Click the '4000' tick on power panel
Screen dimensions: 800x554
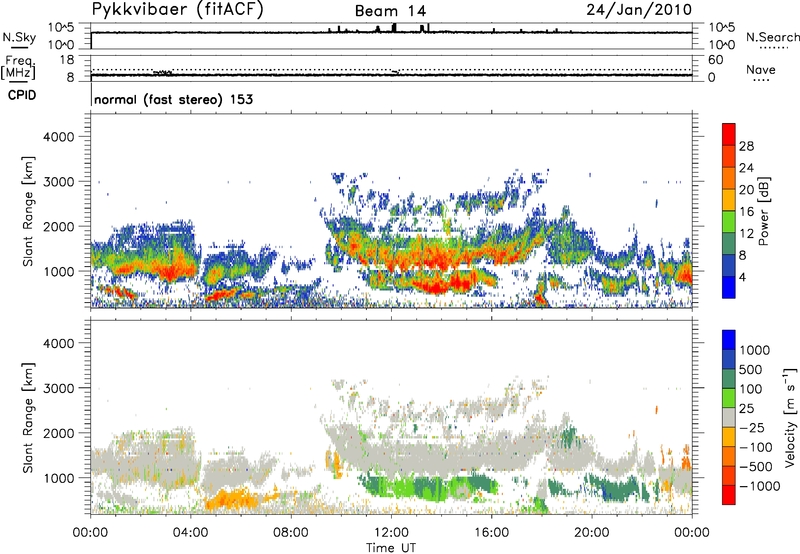[x=58, y=137]
